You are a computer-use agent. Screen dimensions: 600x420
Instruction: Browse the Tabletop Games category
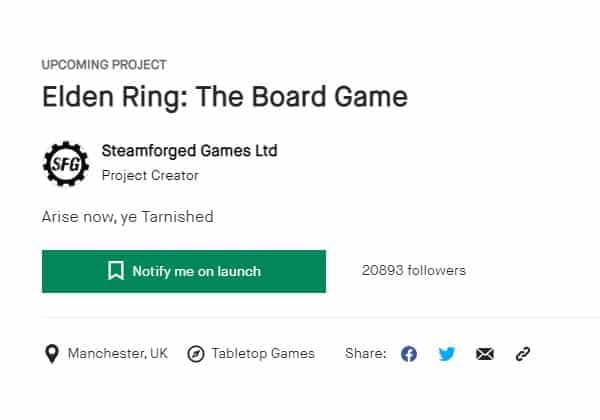point(263,353)
